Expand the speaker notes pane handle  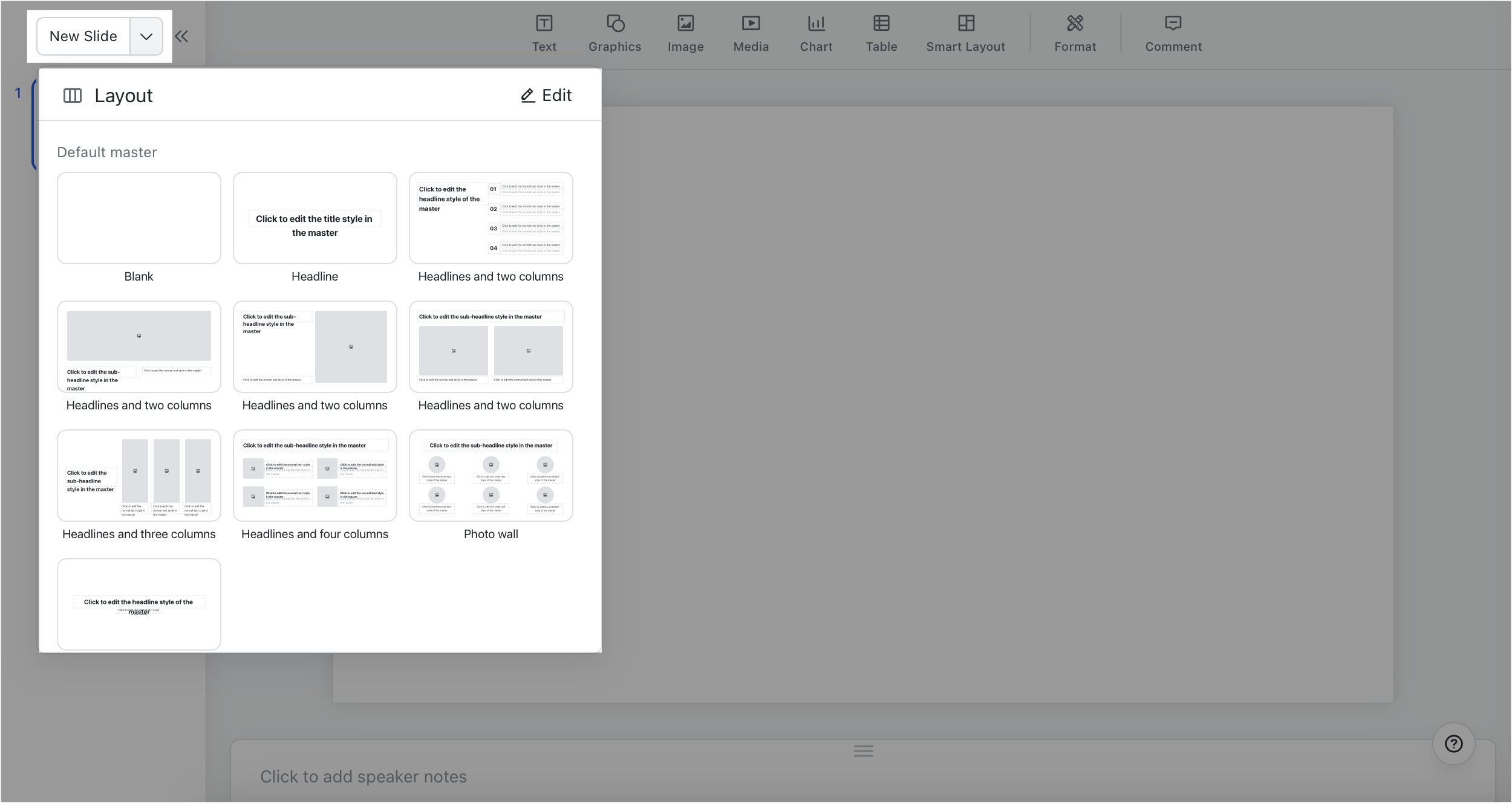(x=863, y=750)
